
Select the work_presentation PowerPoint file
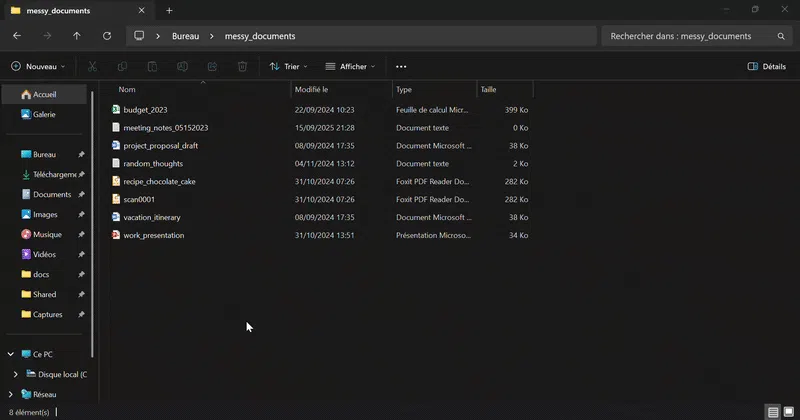click(154, 235)
